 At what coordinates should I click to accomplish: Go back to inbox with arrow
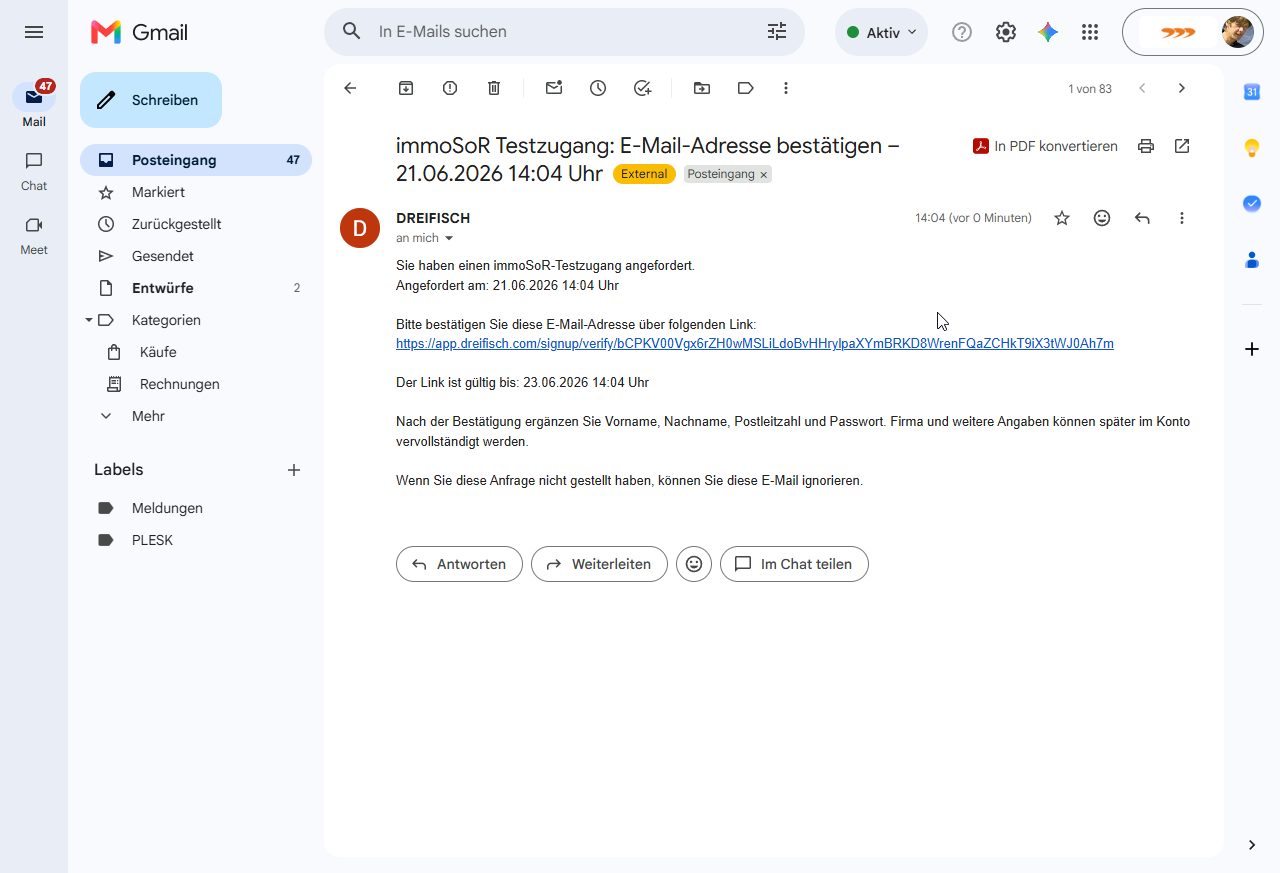click(350, 88)
